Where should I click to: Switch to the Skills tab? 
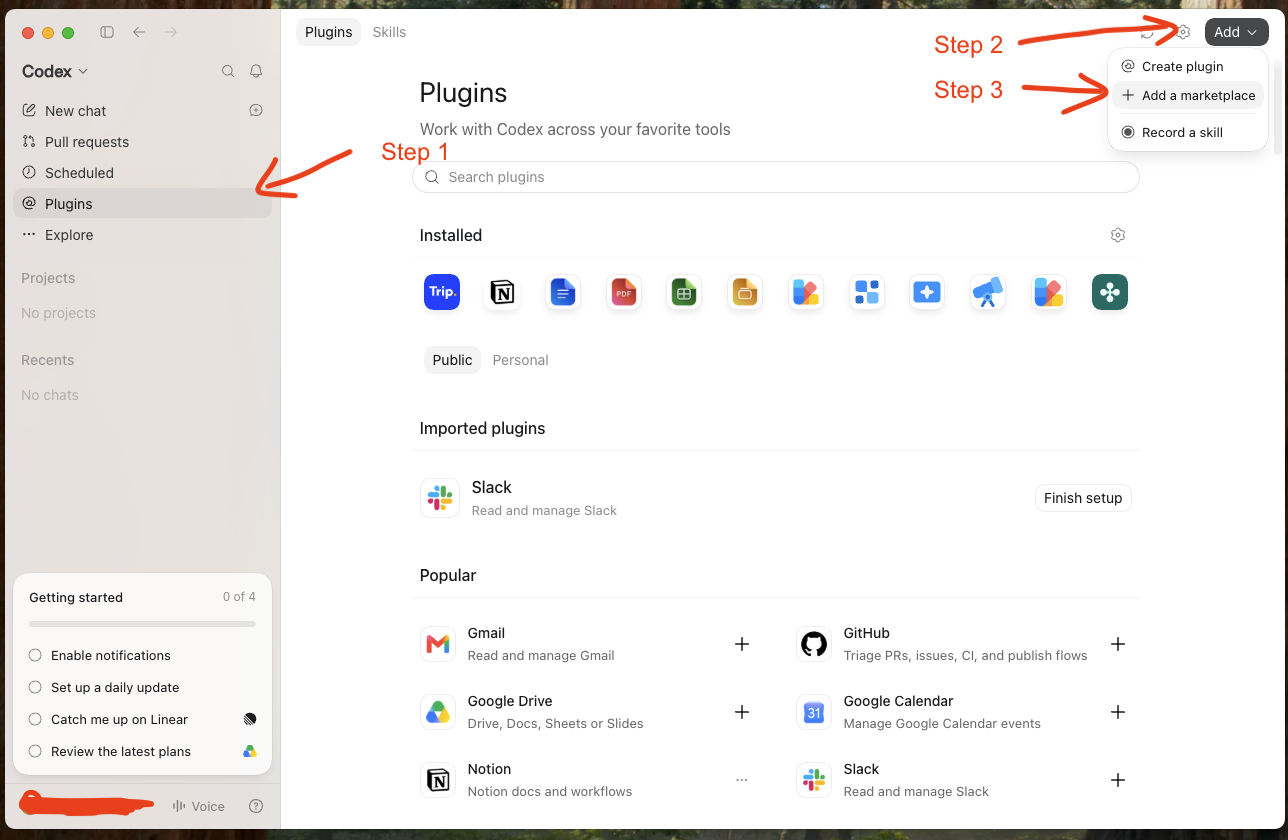pyautogui.click(x=389, y=32)
